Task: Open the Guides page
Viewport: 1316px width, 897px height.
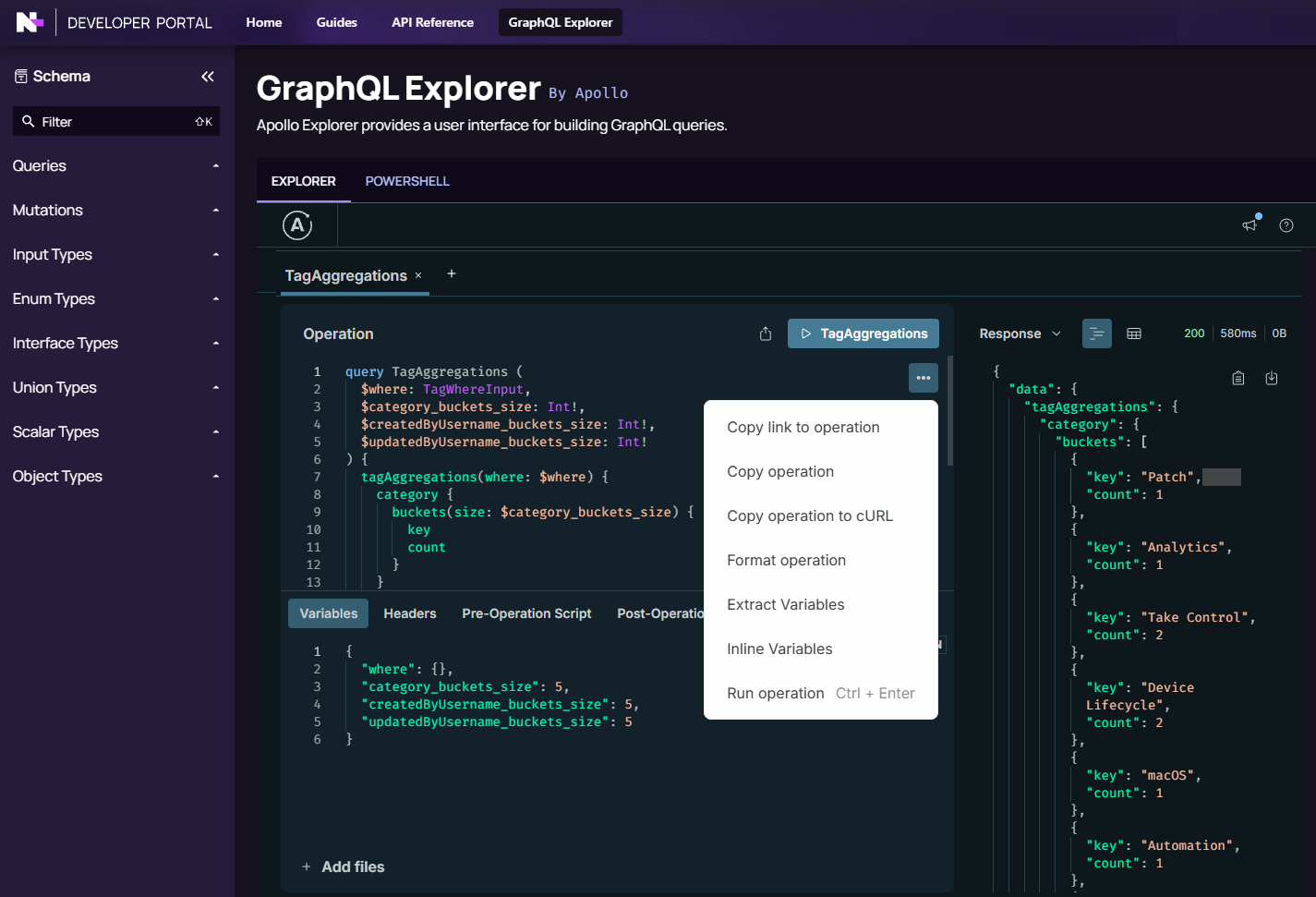Action: 337,22
